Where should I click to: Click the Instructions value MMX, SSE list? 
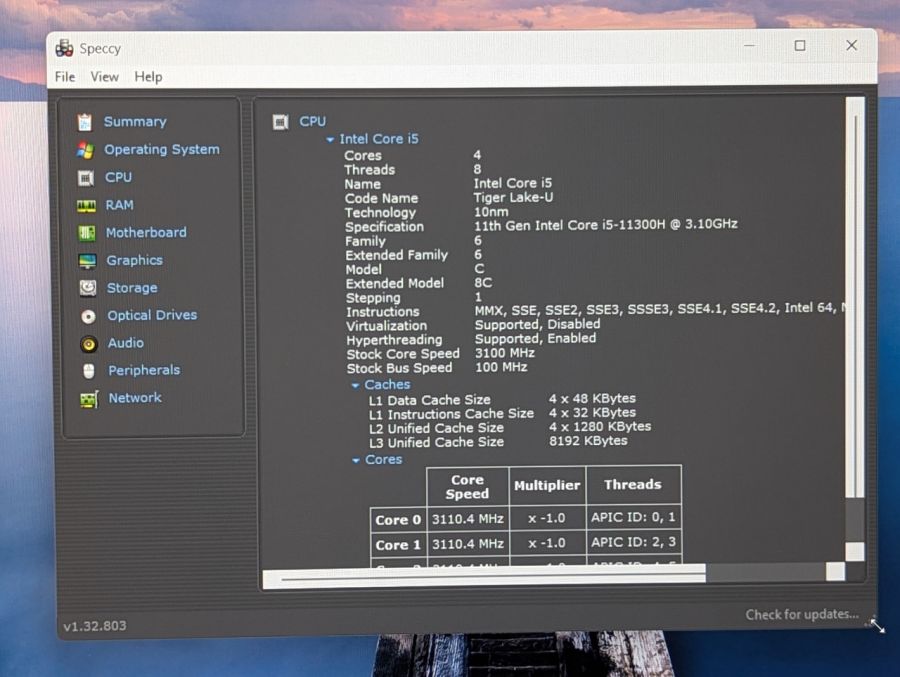(660, 310)
